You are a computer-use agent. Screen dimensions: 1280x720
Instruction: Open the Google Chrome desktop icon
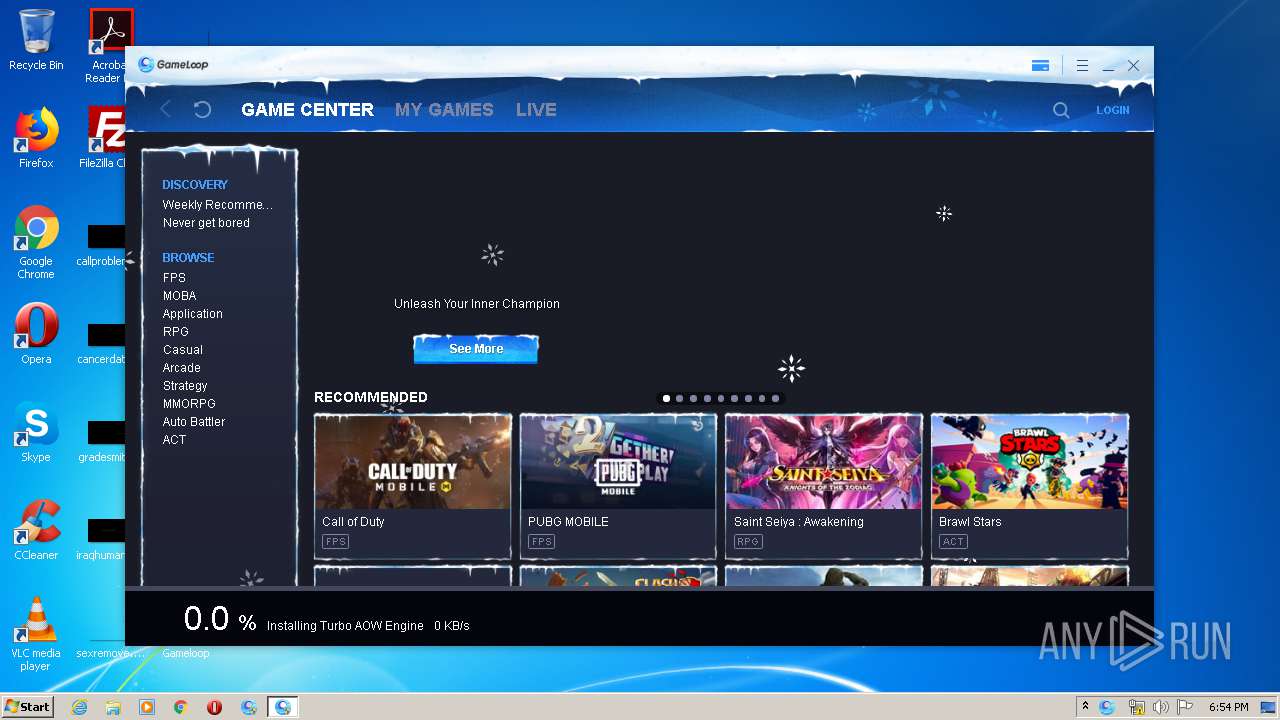point(36,243)
